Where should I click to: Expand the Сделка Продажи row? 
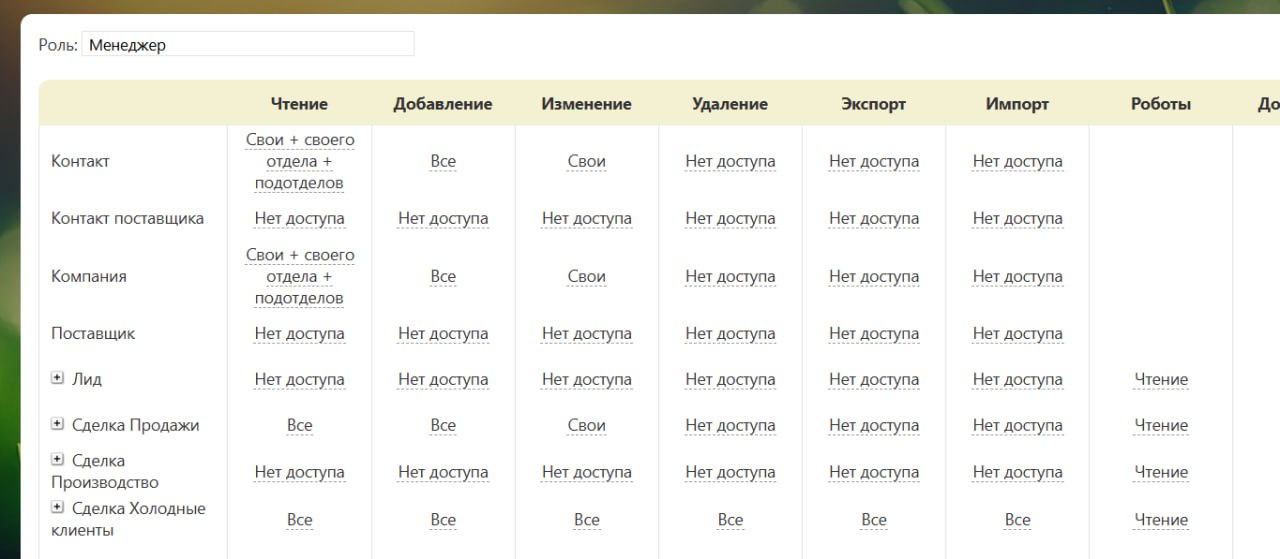tap(57, 424)
